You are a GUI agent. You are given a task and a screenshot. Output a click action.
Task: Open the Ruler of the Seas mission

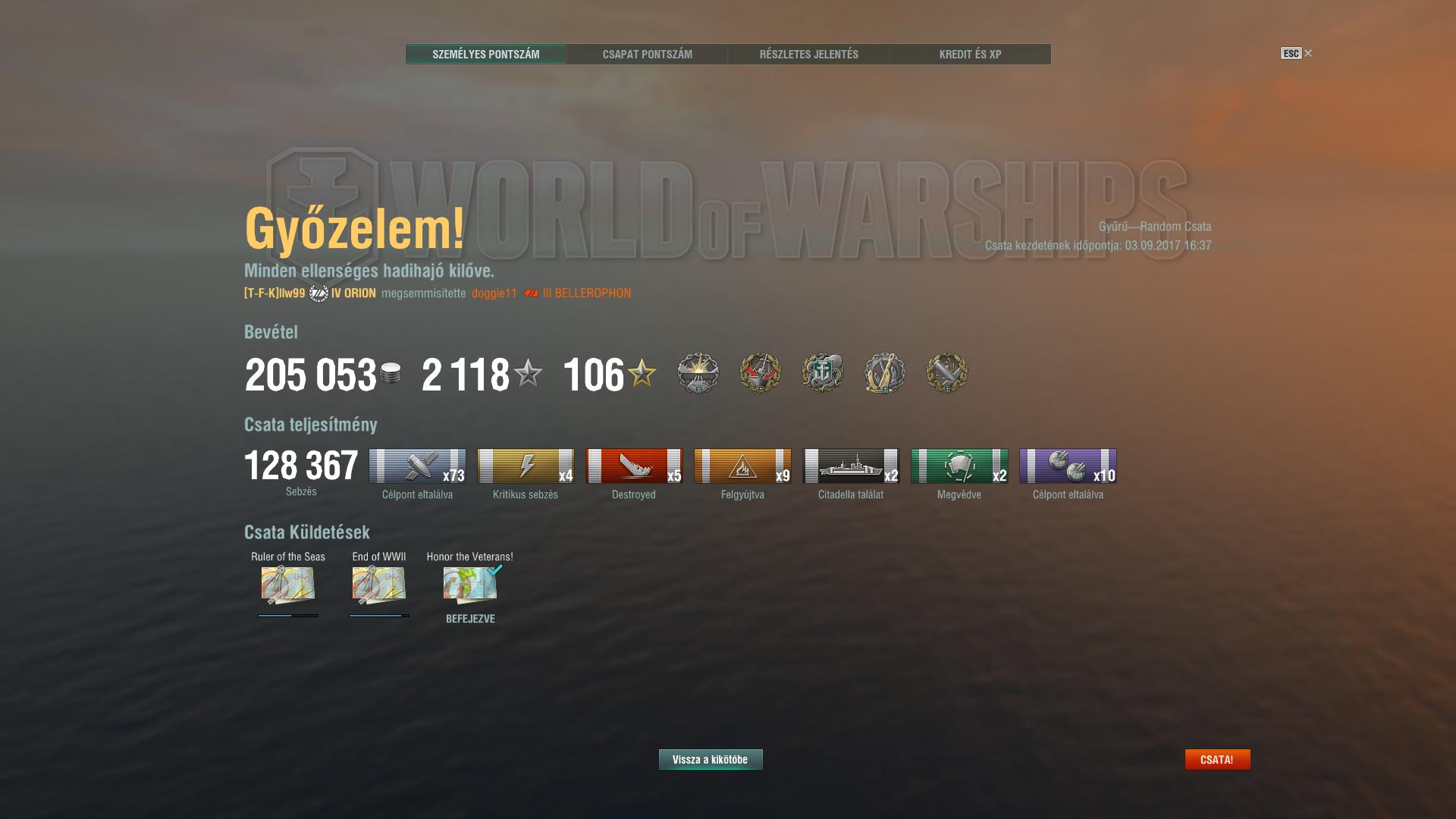coord(288,585)
